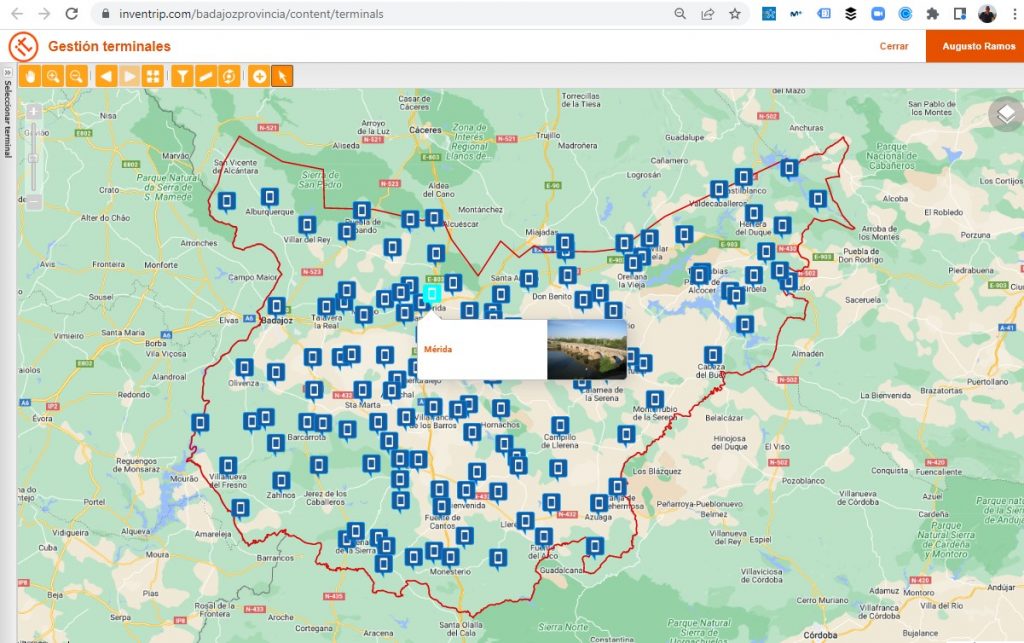Share this page from address bar
The height and width of the screenshot is (643, 1024).
click(707, 14)
